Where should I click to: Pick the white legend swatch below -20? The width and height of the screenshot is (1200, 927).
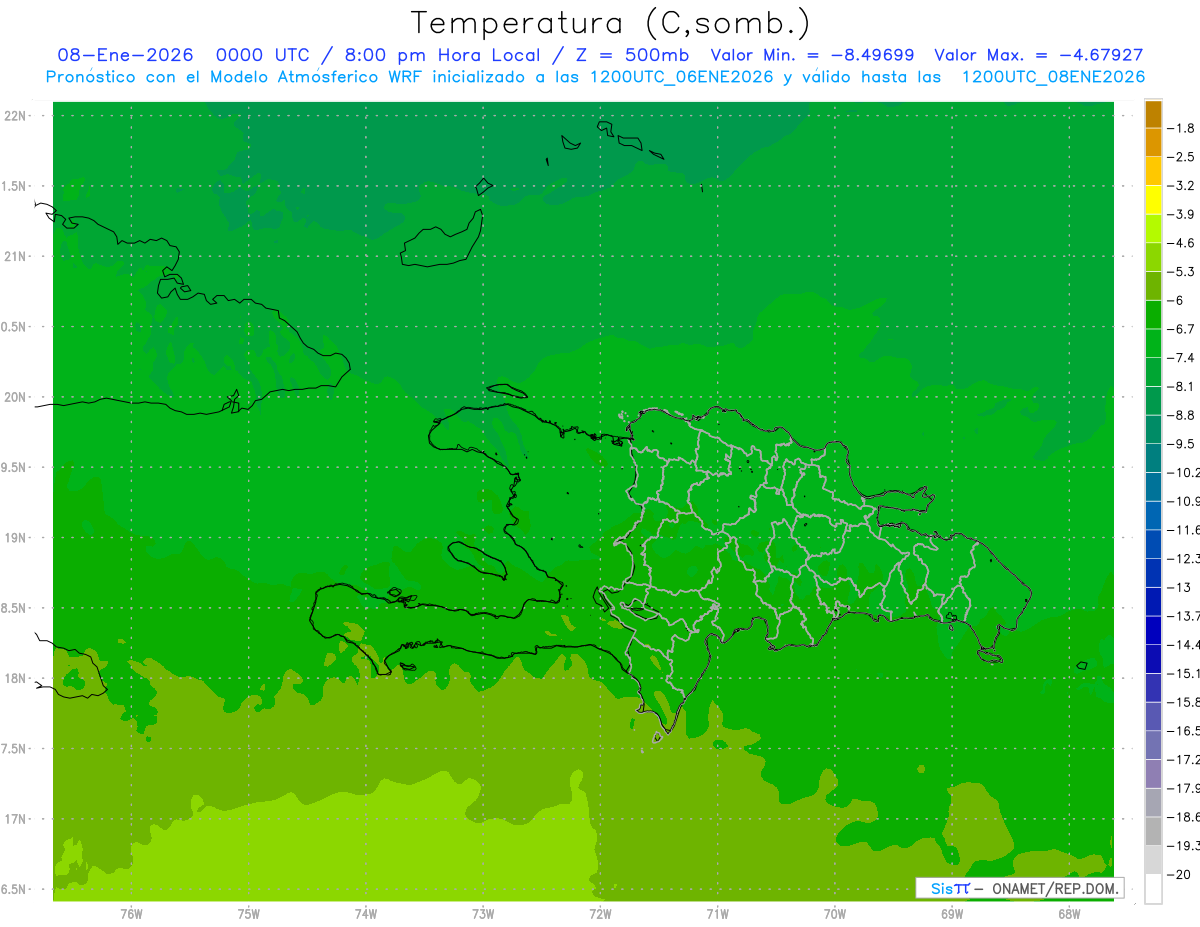pyautogui.click(x=1153, y=889)
